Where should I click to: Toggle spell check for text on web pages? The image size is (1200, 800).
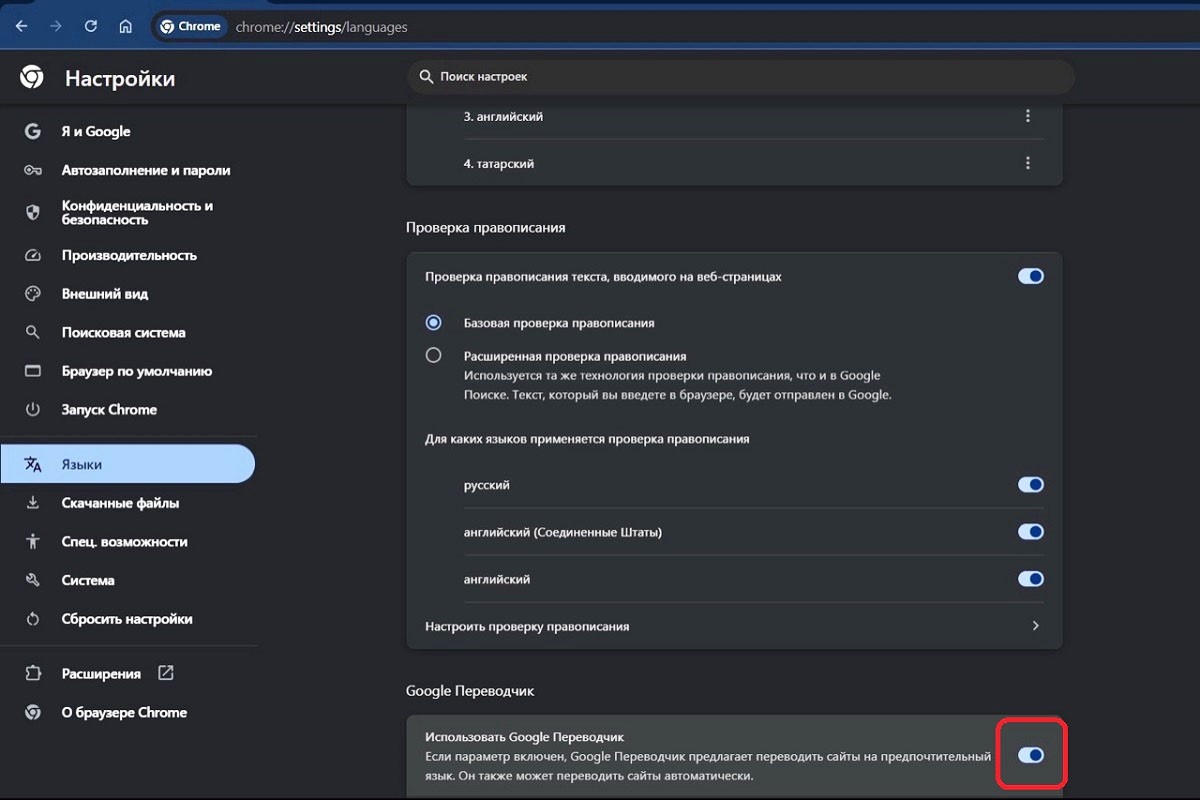[x=1030, y=276]
